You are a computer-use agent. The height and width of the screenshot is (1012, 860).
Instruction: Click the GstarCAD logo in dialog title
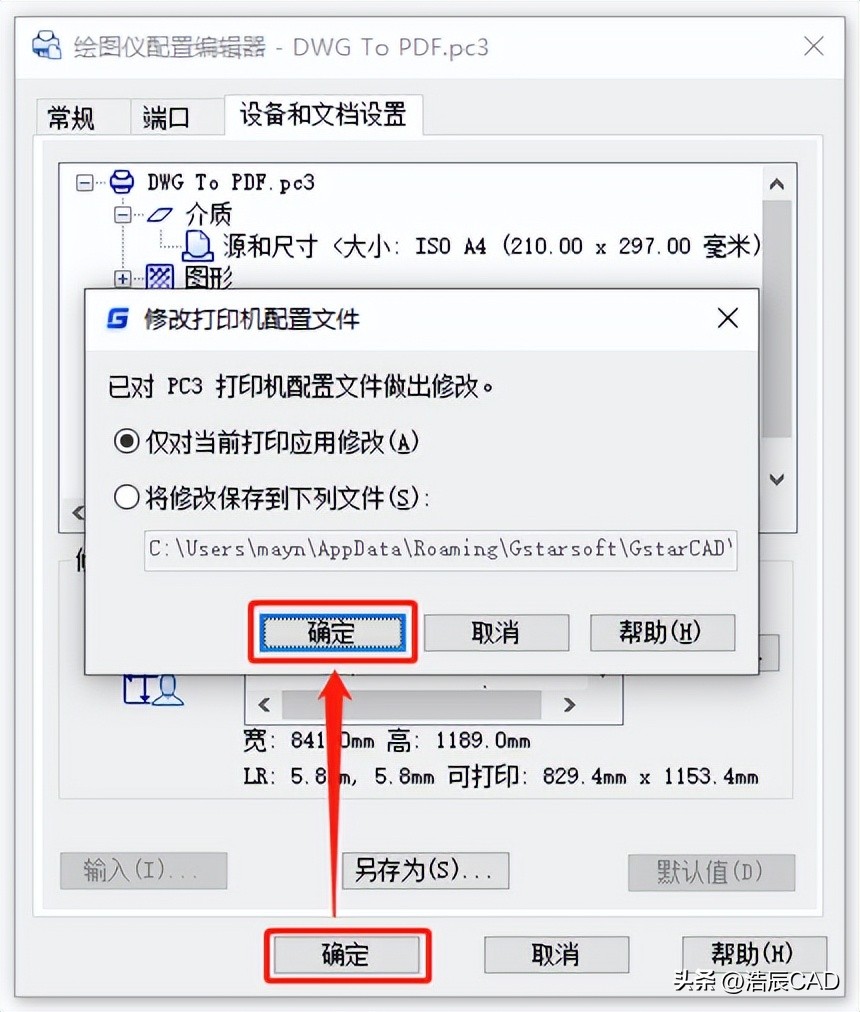[x=118, y=318]
